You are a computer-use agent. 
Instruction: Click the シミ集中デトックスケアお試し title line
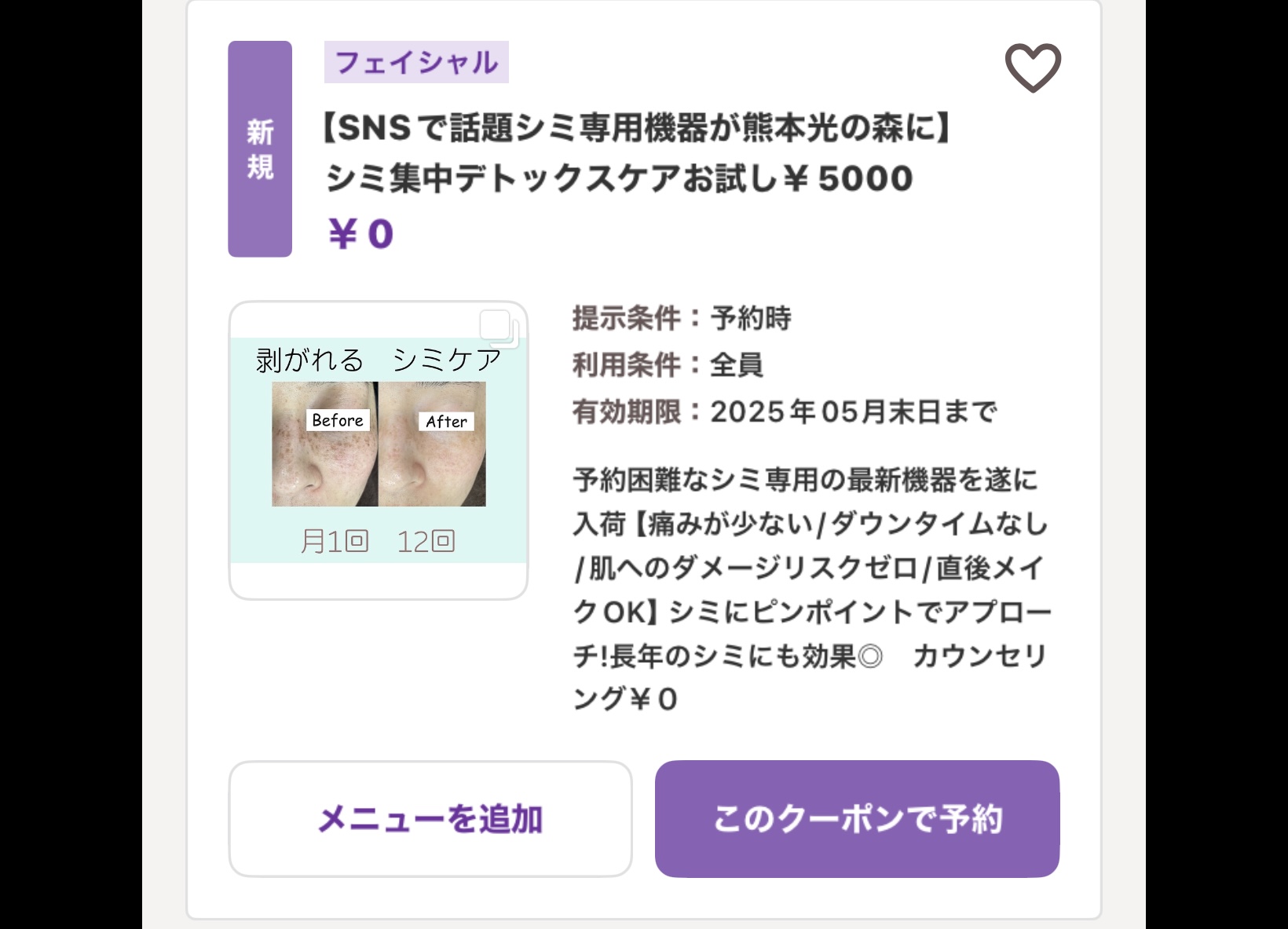[619, 179]
